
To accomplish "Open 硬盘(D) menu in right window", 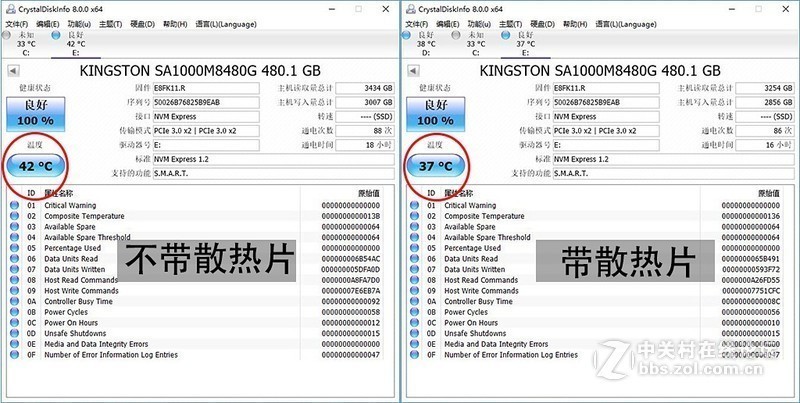I will pyautogui.click(x=542, y=24).
